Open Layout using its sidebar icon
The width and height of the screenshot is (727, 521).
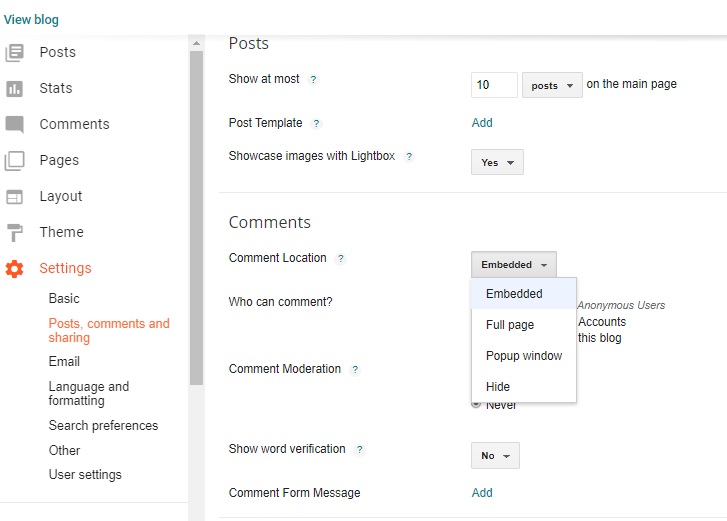[x=14, y=196]
